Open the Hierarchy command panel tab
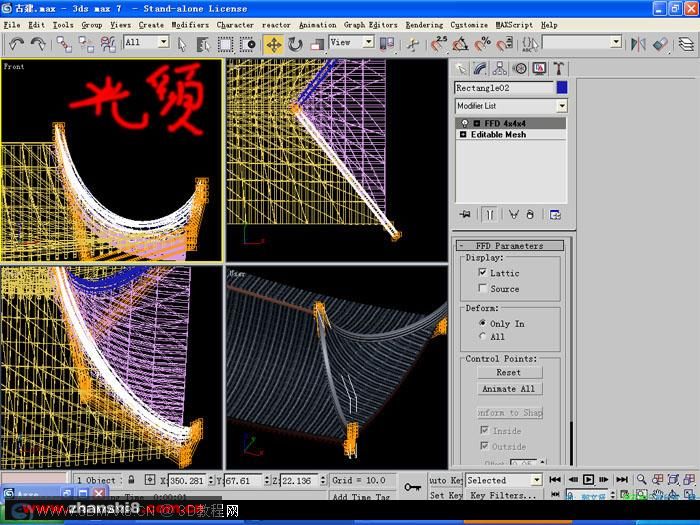Image resolution: width=700 pixels, height=525 pixels. coord(500,68)
